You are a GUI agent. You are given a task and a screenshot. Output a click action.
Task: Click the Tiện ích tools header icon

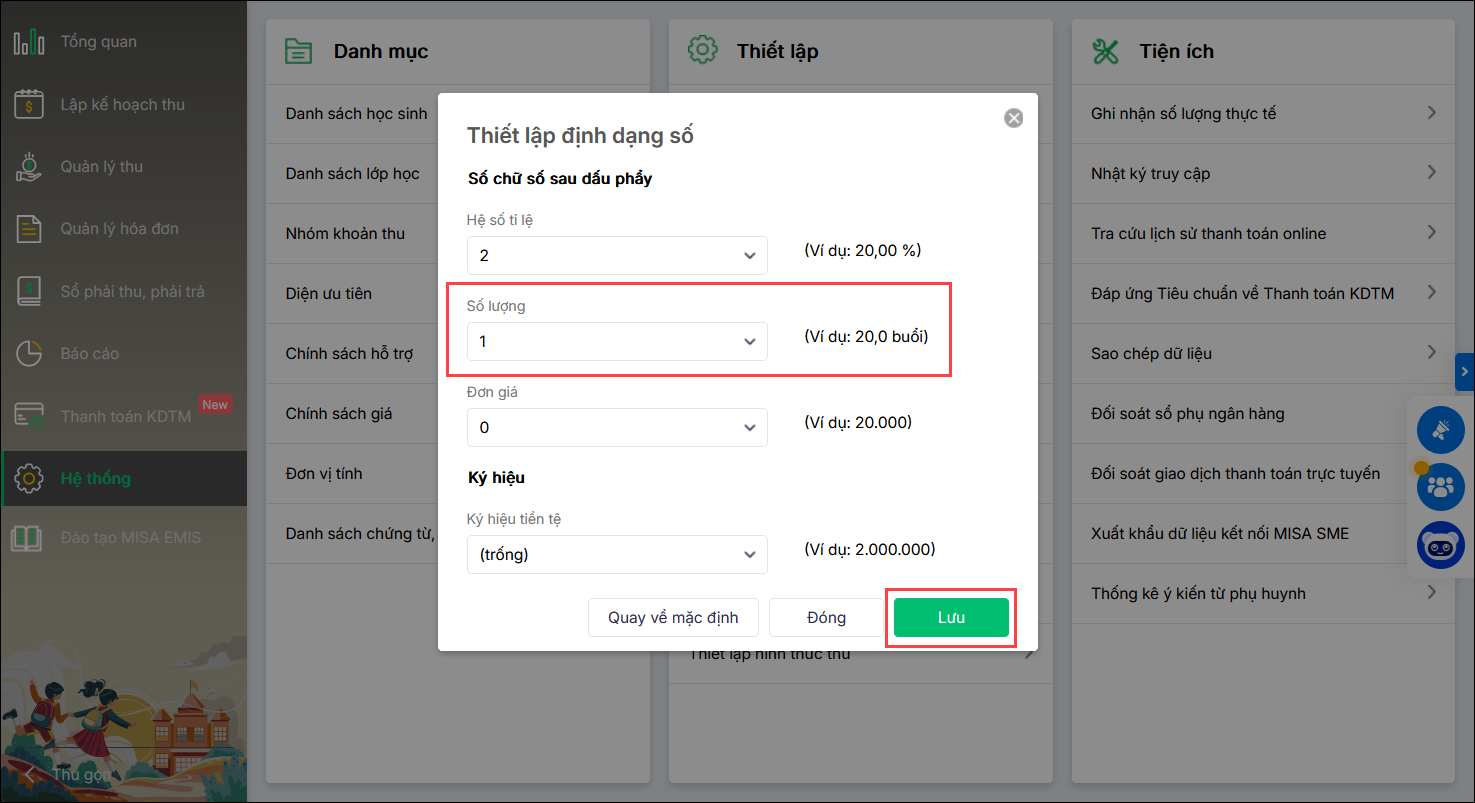tap(1106, 51)
